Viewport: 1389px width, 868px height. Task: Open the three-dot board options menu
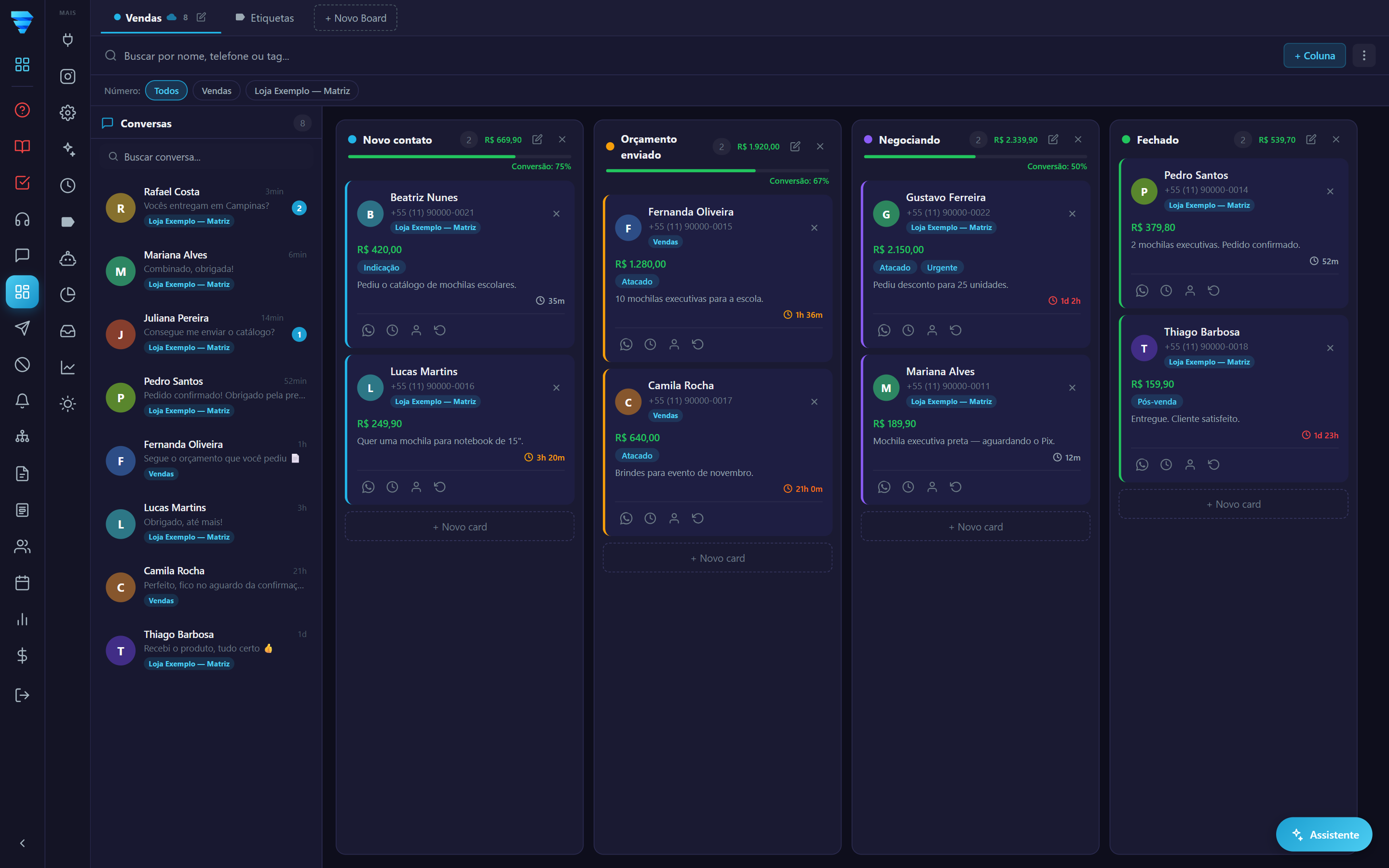(x=1364, y=55)
